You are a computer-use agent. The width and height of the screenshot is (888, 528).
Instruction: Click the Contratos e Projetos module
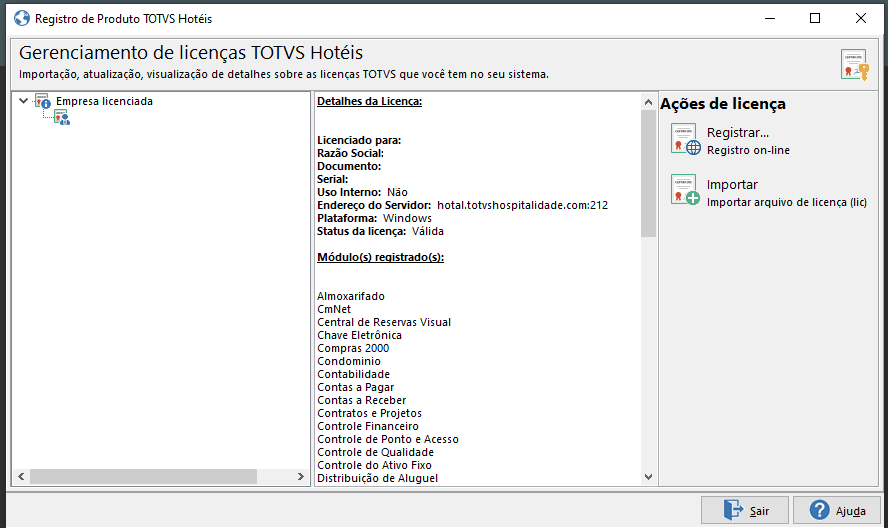pyautogui.click(x=370, y=414)
